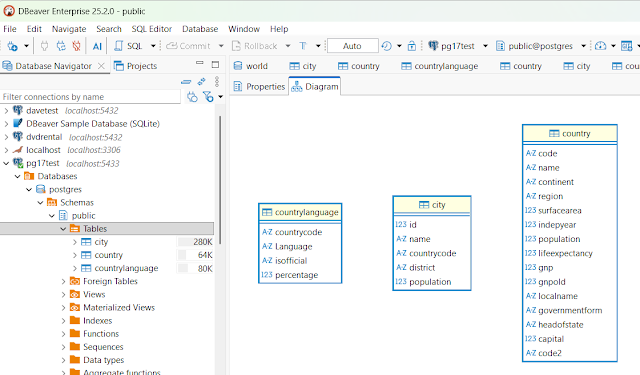Collapse the pg17test connection node
The image size is (640, 375).
[x=6, y=163]
